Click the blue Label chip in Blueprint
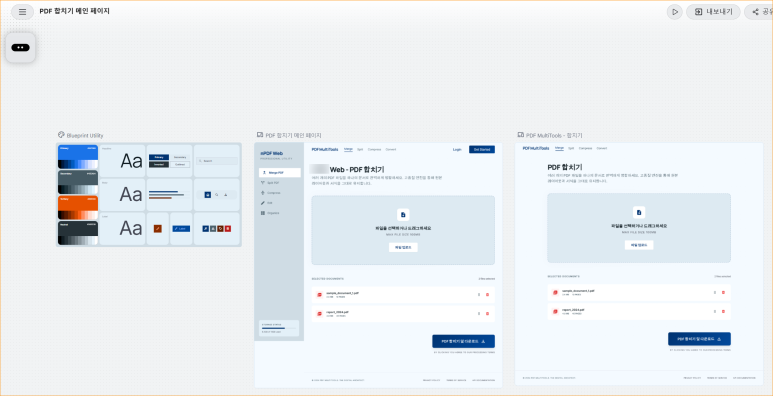The image size is (773, 396). [181, 229]
